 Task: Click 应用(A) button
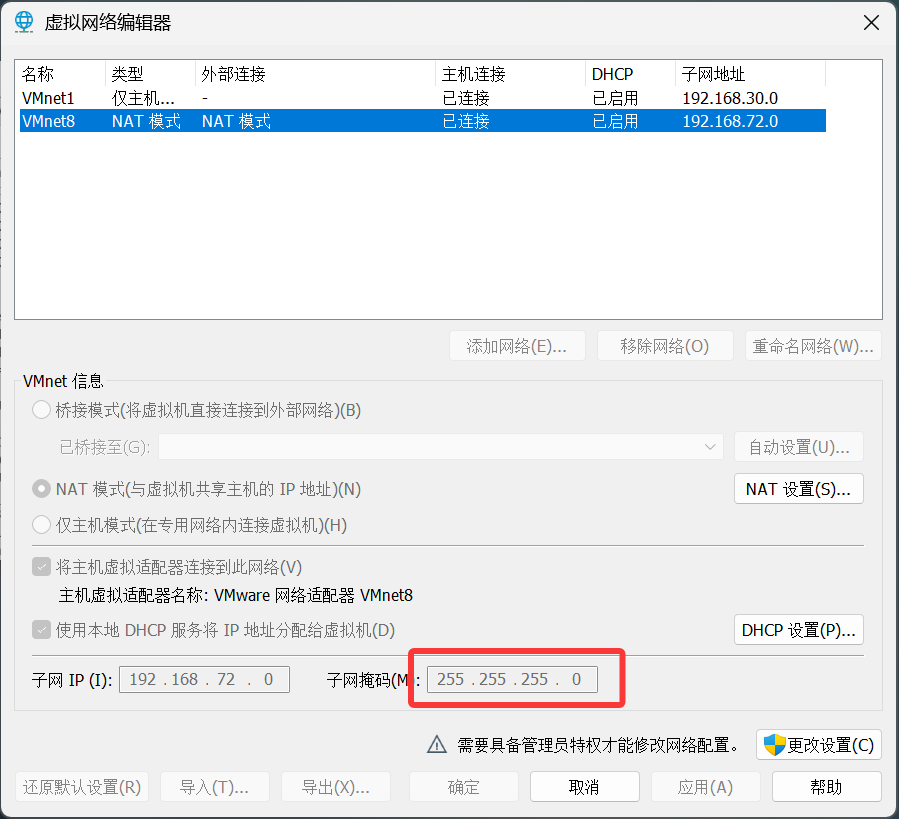click(706, 787)
